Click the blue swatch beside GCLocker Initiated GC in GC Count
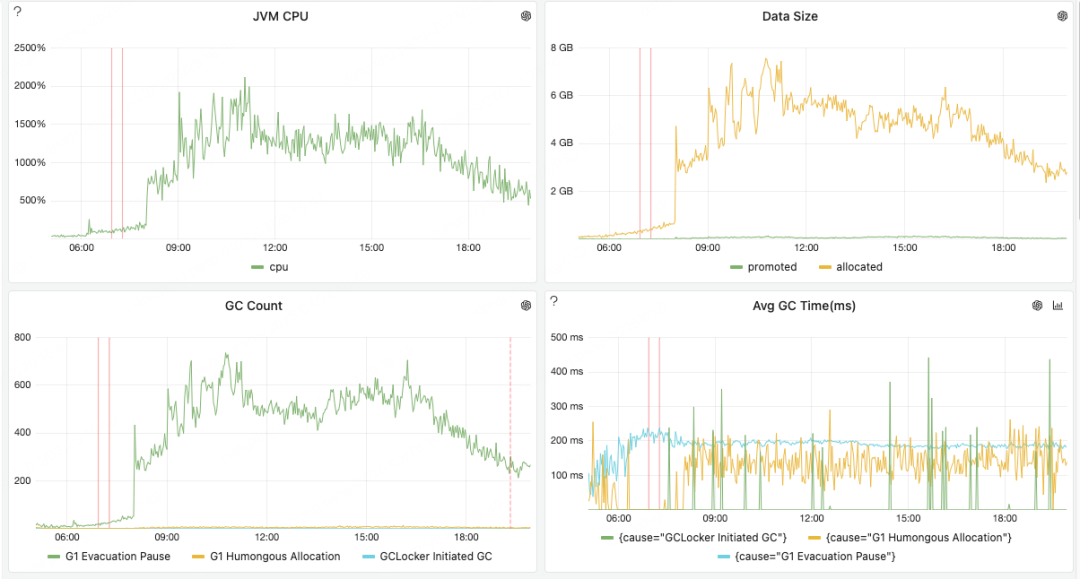The width and height of the screenshot is (1080, 579). [x=368, y=556]
